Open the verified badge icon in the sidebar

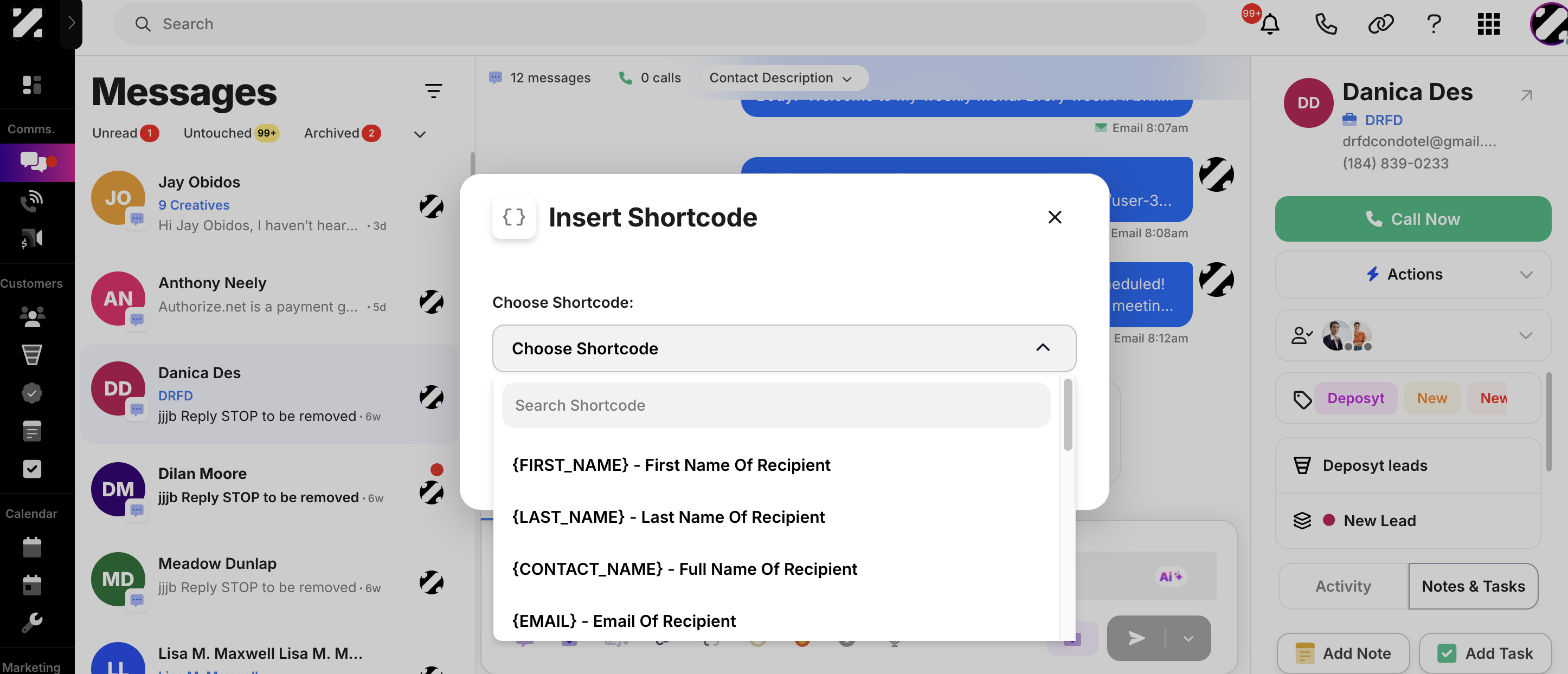[x=31, y=393]
